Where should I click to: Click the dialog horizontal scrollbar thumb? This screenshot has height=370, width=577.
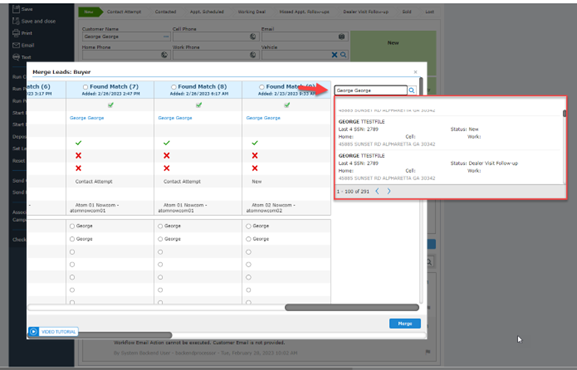pos(352,307)
